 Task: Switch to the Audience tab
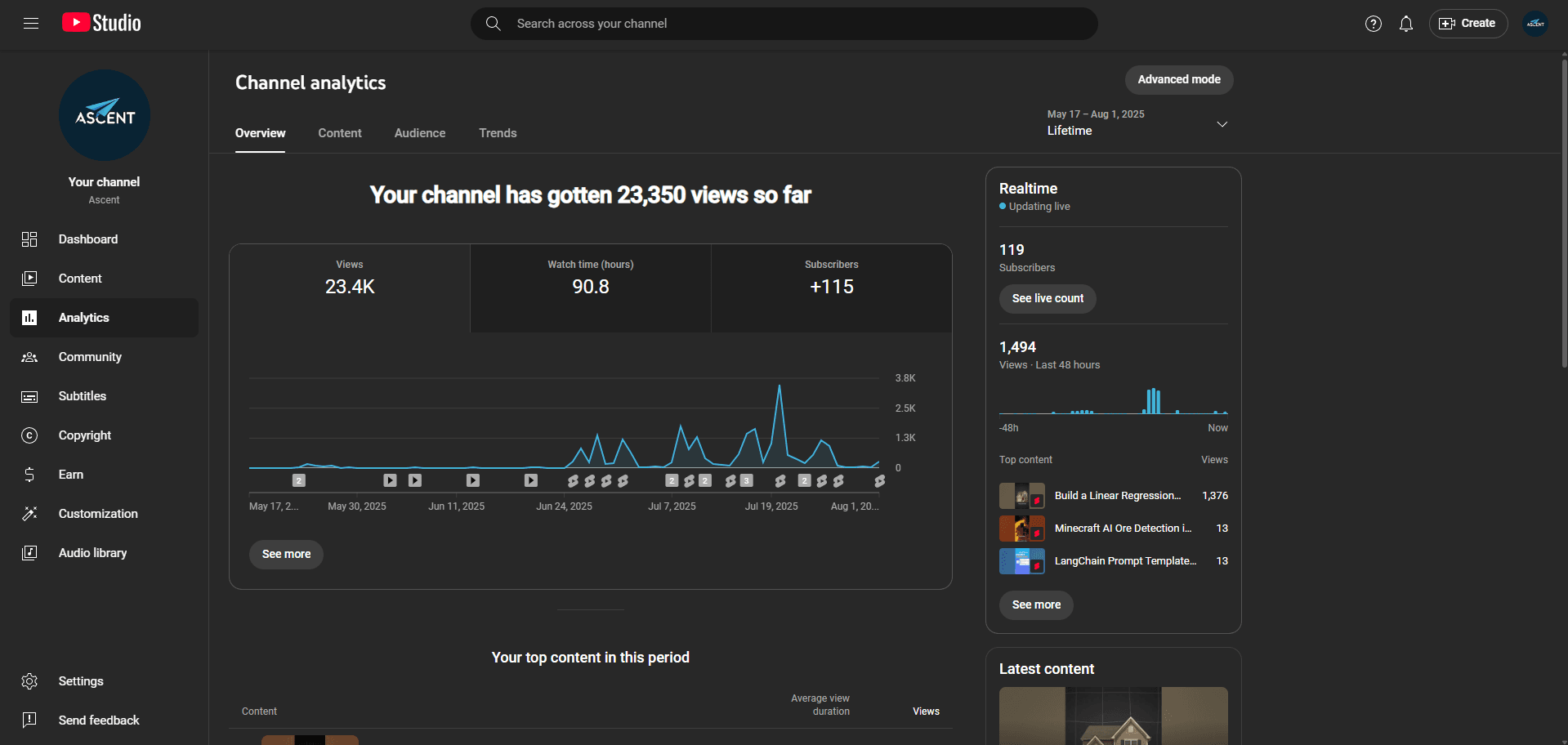click(420, 133)
